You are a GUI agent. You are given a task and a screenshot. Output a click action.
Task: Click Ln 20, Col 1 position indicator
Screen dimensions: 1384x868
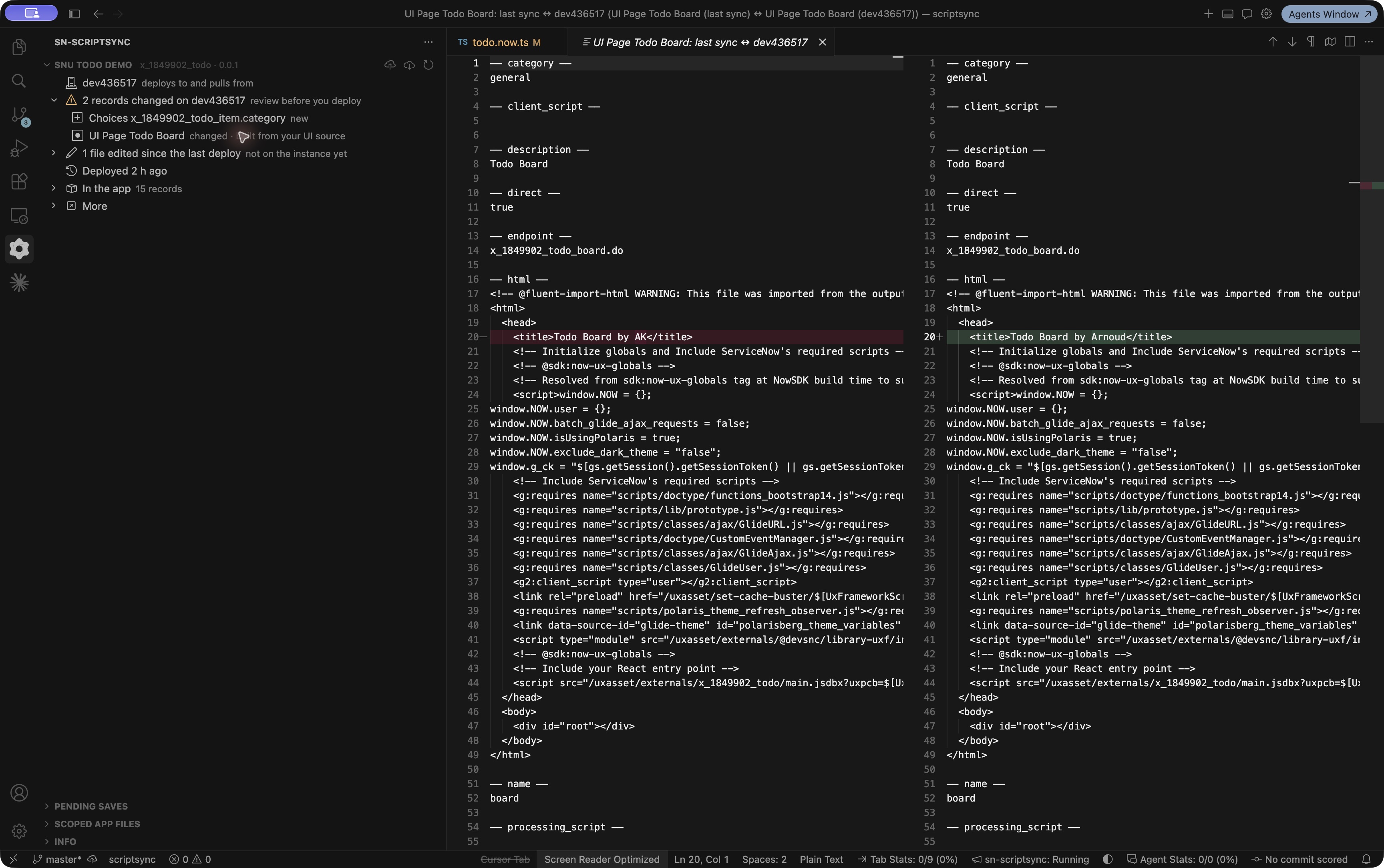click(701, 859)
